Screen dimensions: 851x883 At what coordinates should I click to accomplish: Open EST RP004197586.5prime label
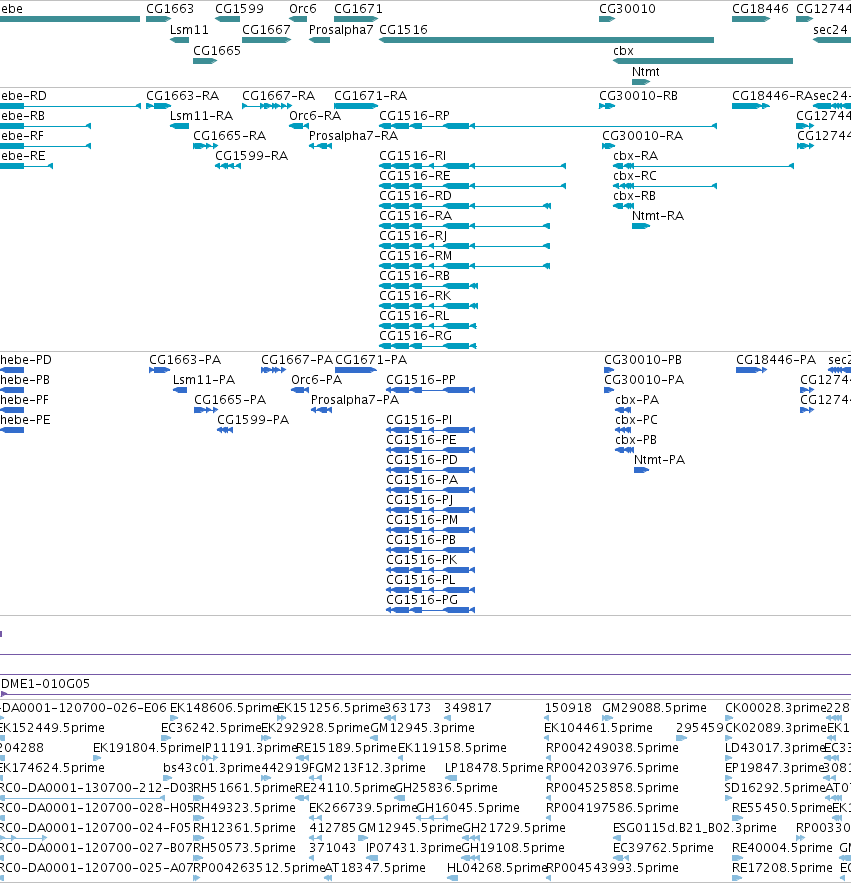coord(612,808)
